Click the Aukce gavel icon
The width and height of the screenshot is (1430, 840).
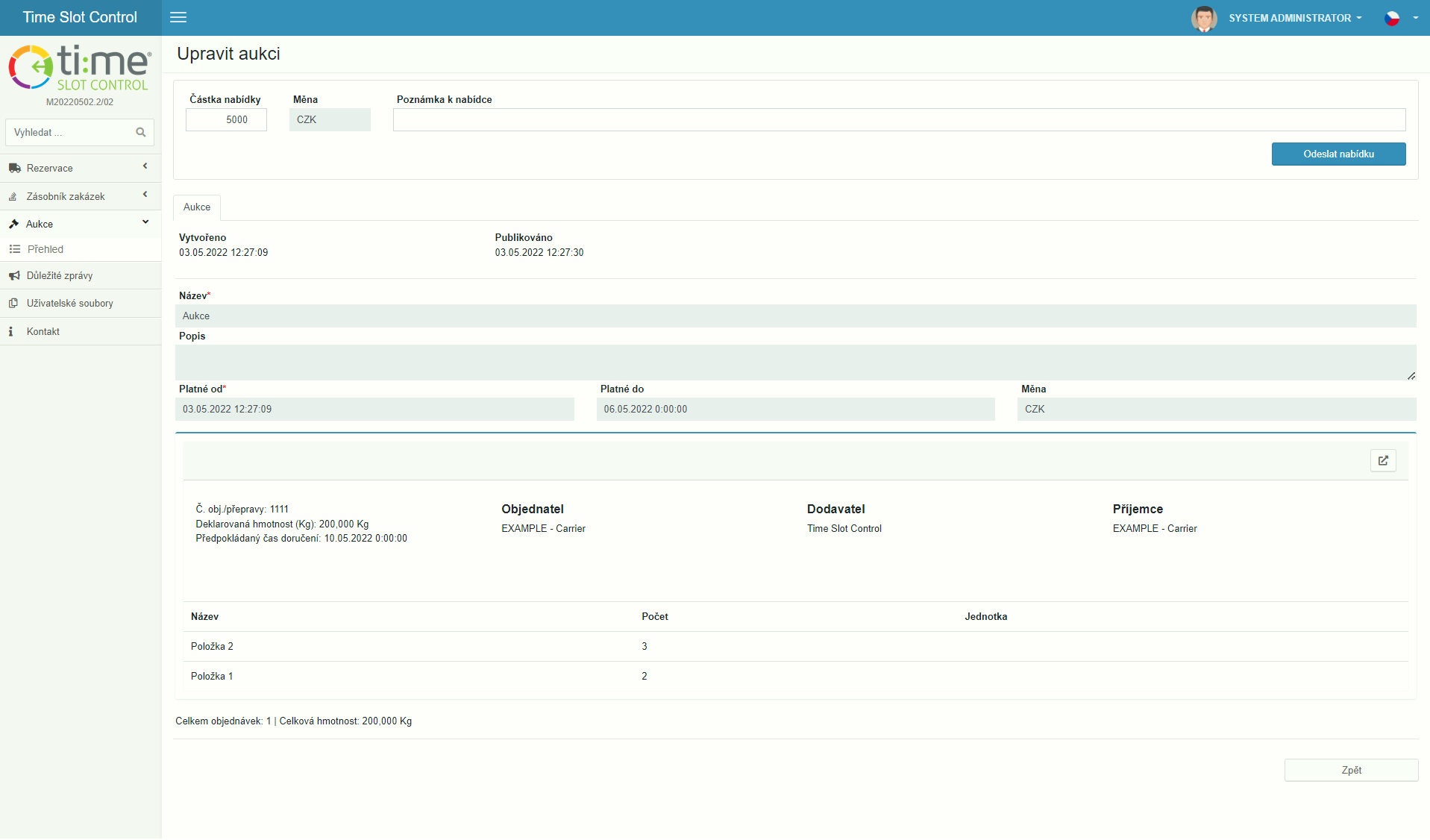click(x=13, y=224)
